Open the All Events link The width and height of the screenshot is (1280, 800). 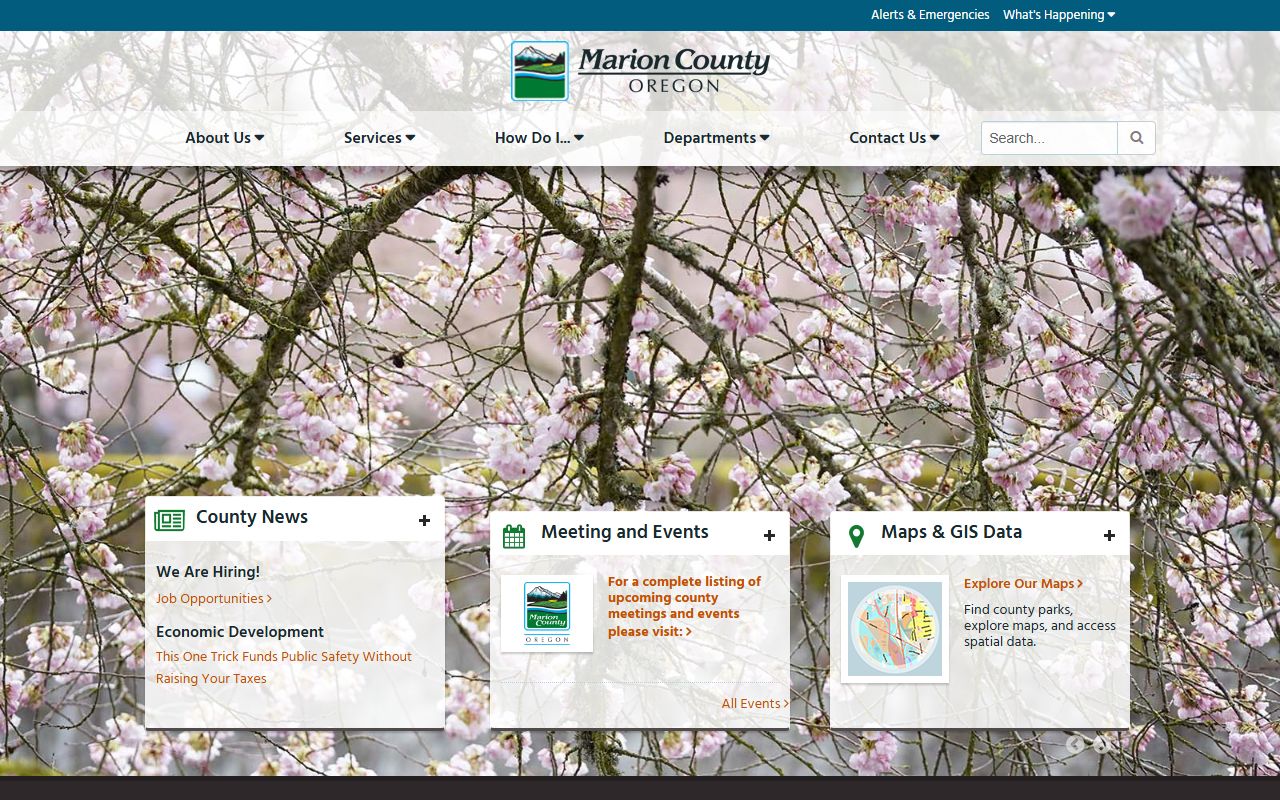tap(755, 704)
